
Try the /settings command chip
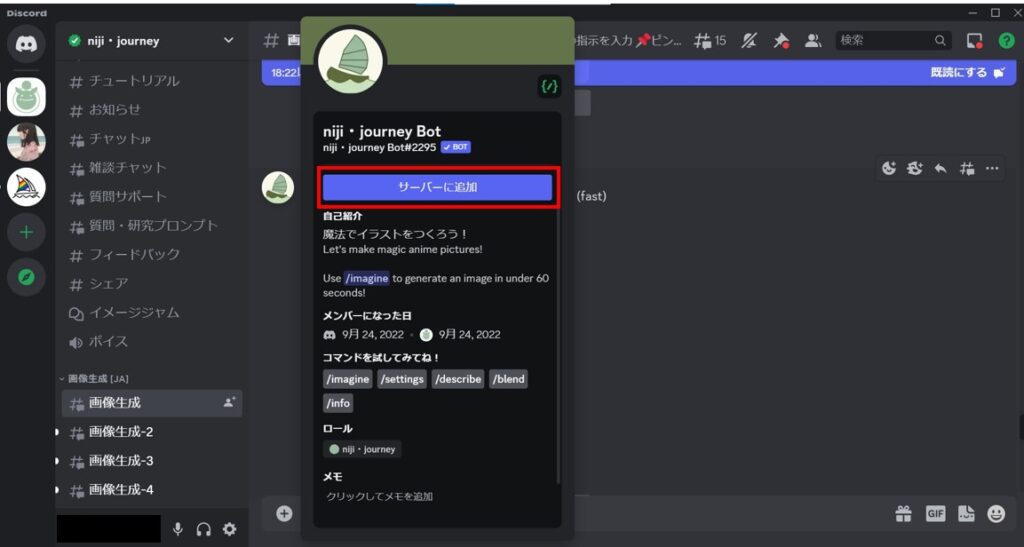click(x=402, y=379)
